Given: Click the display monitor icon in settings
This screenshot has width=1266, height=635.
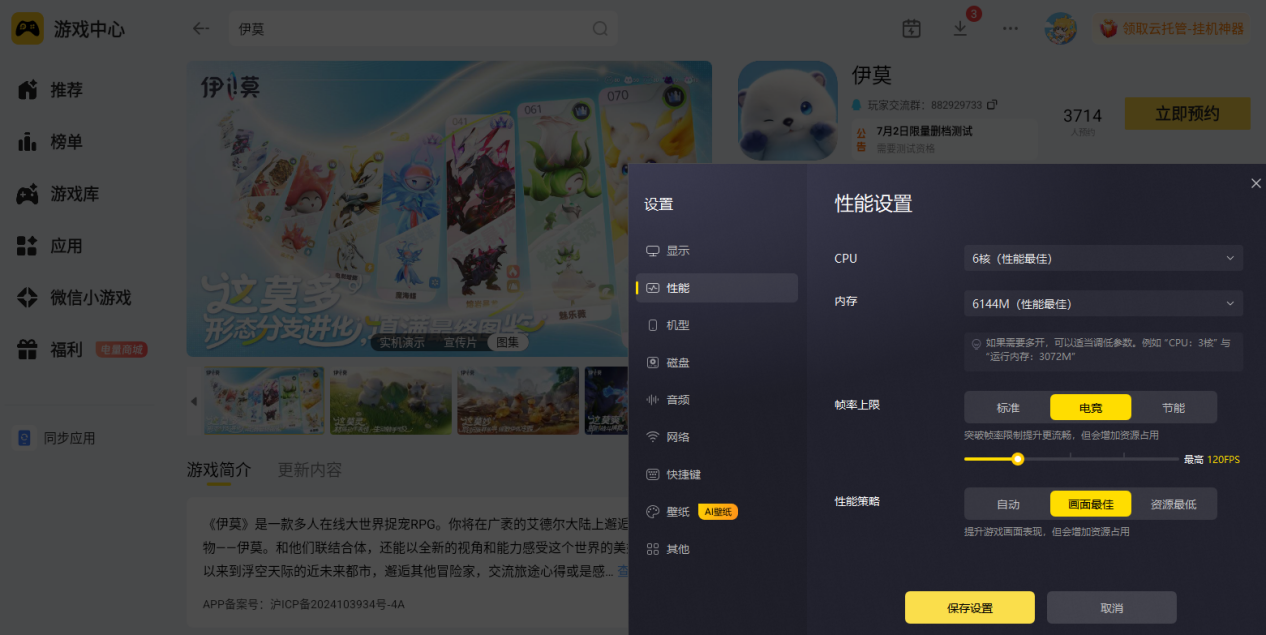Looking at the screenshot, I should [653, 251].
